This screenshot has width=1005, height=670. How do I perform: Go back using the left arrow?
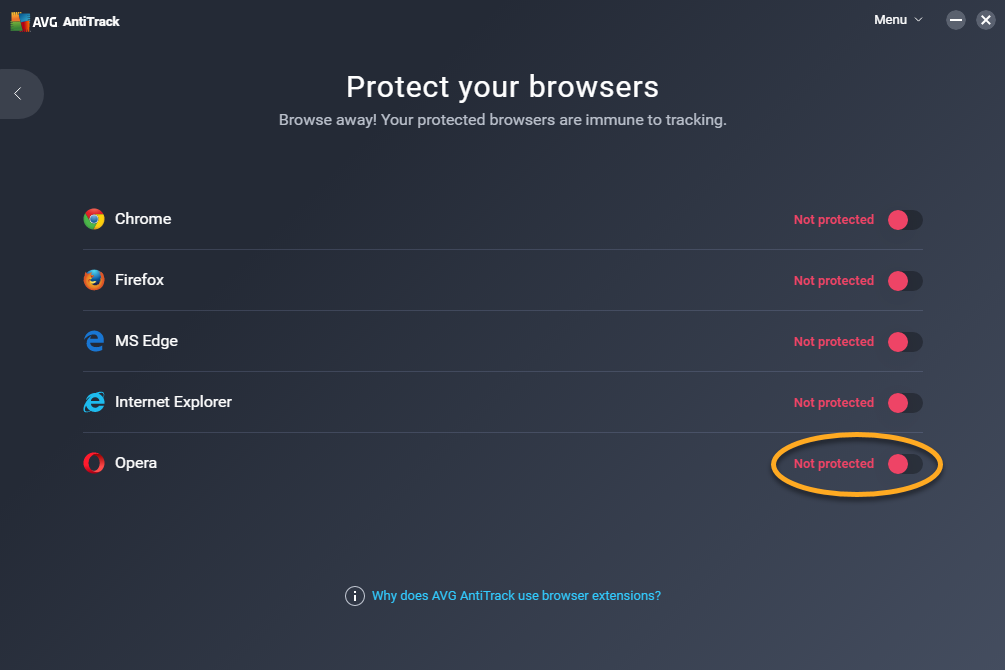point(18,94)
